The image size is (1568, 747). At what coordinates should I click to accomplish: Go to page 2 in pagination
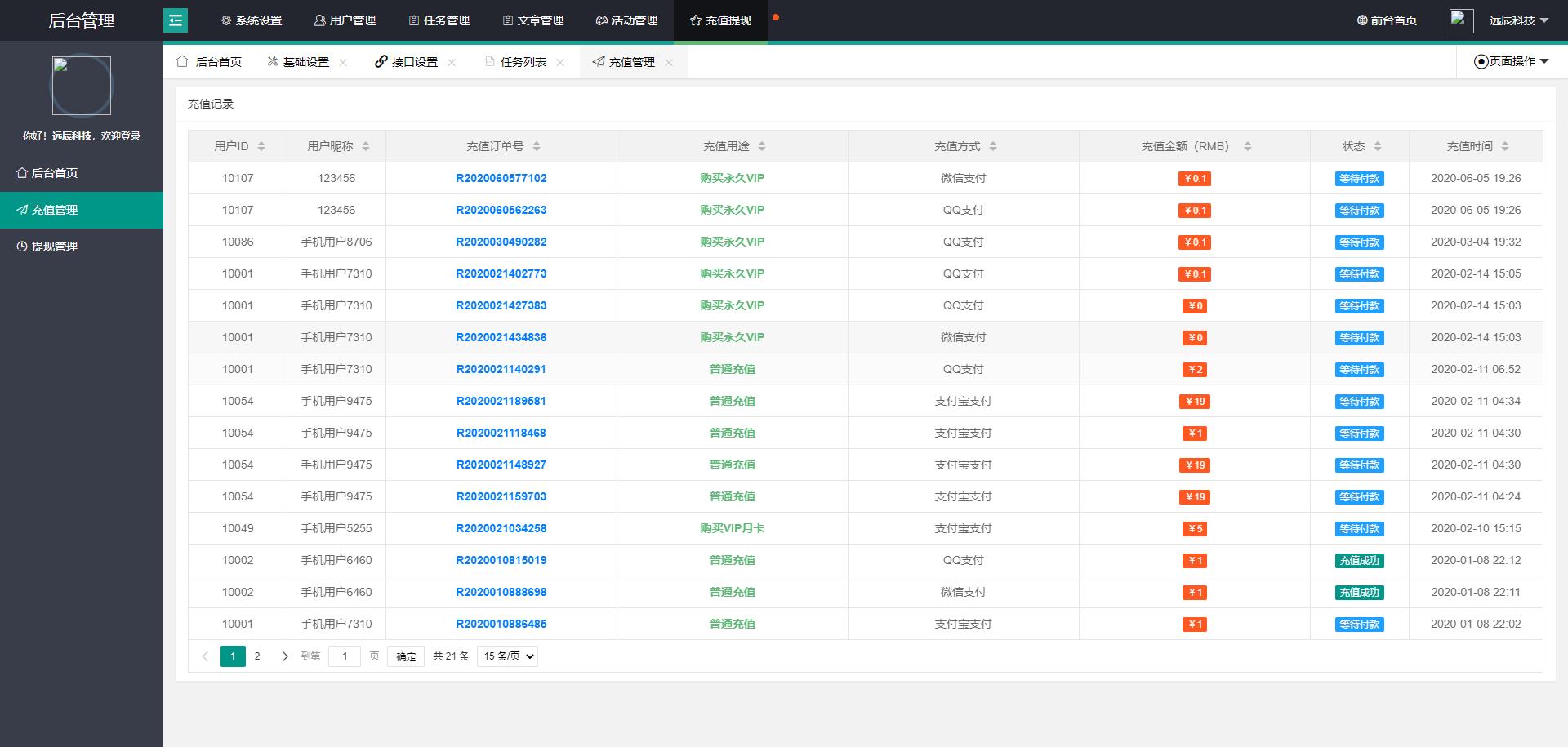[257, 656]
